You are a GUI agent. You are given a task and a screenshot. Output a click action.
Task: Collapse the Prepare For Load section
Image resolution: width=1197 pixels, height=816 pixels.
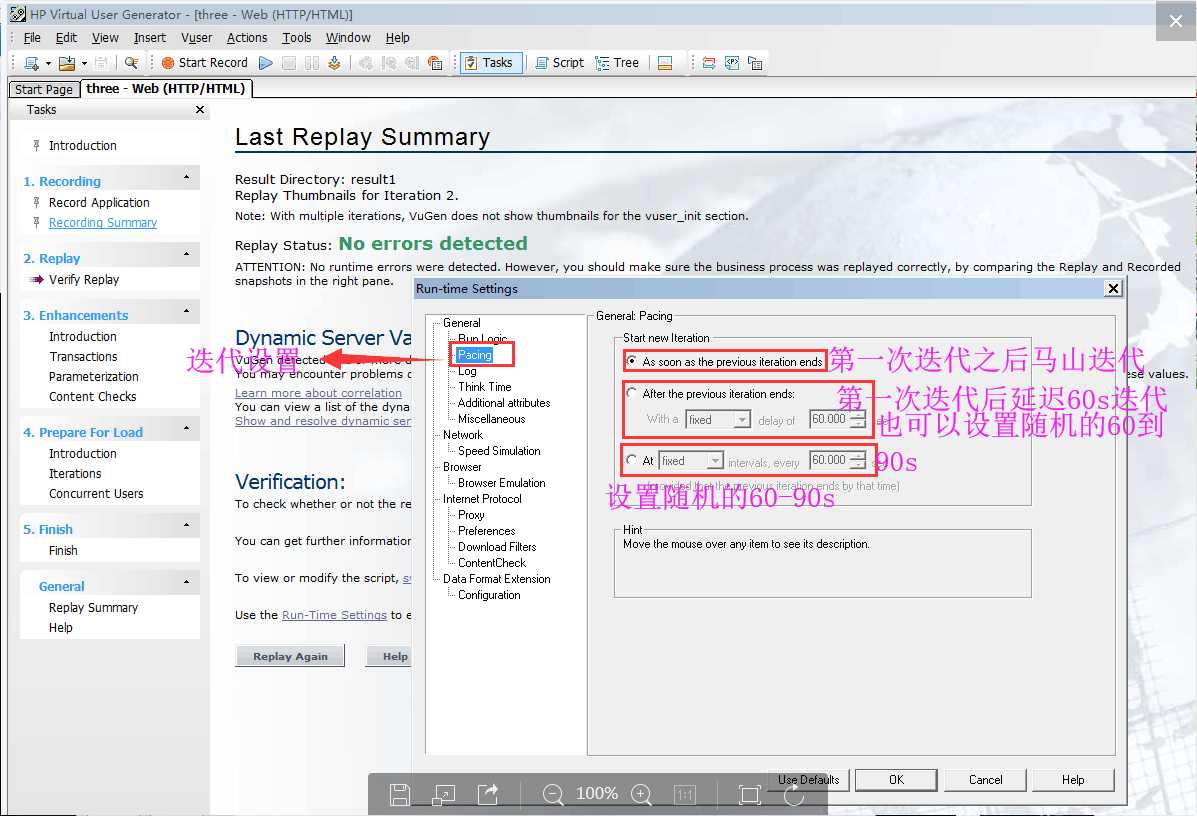pos(186,428)
